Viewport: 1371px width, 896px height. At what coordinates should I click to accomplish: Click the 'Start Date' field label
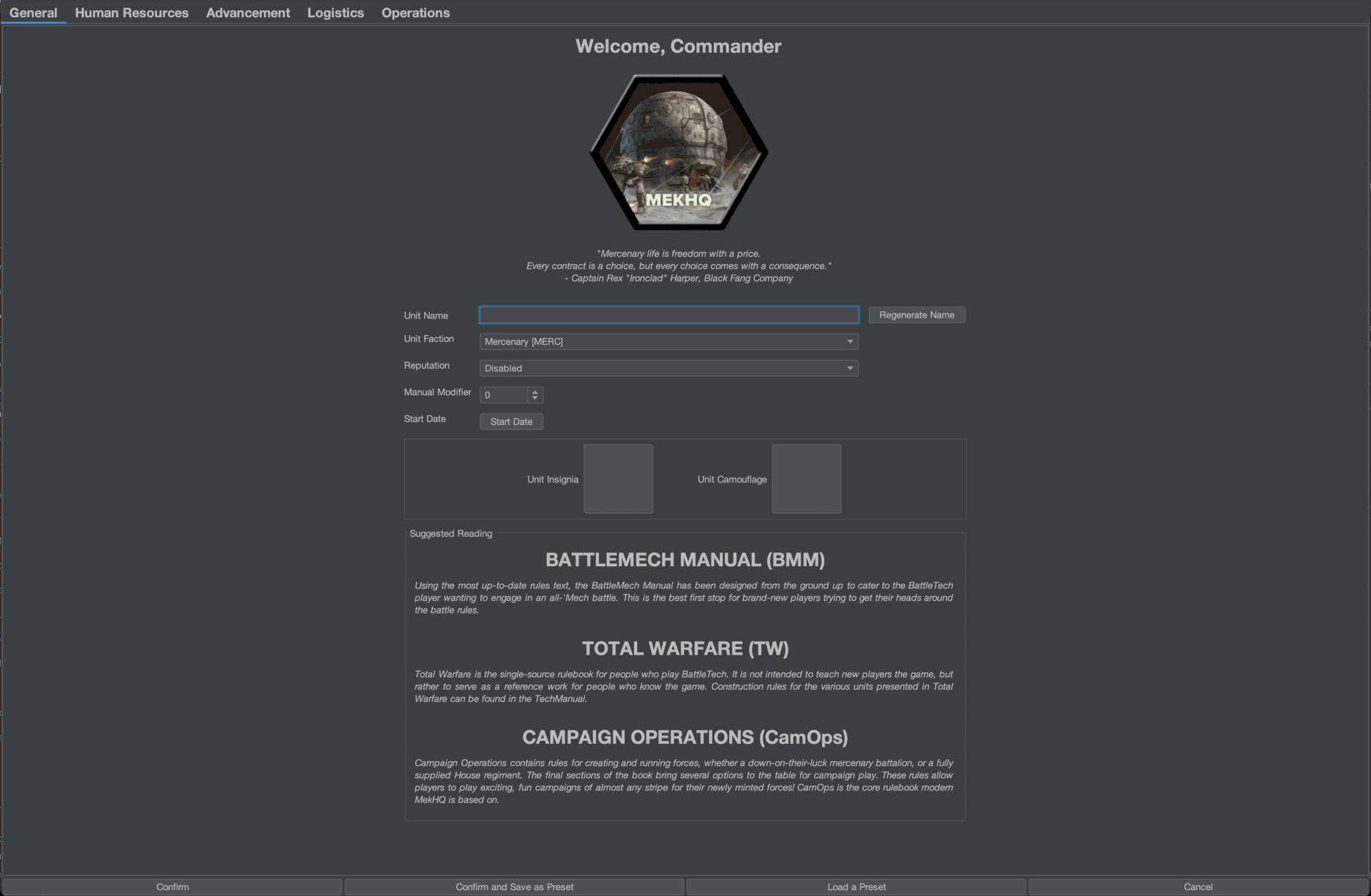pyautogui.click(x=425, y=419)
